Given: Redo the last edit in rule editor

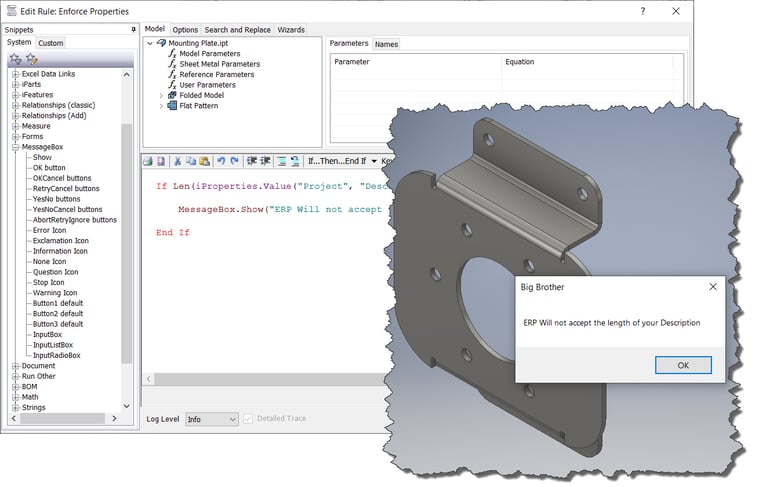Looking at the screenshot, I should 235,161.
